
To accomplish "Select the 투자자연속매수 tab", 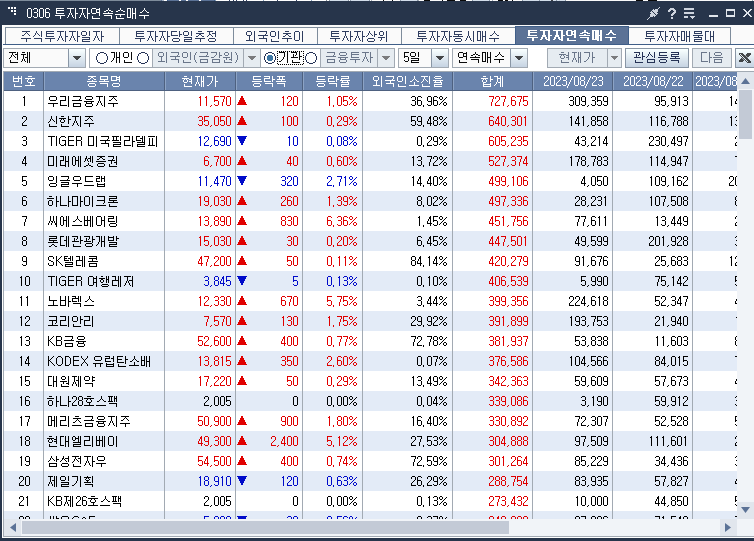I will pos(571,36).
